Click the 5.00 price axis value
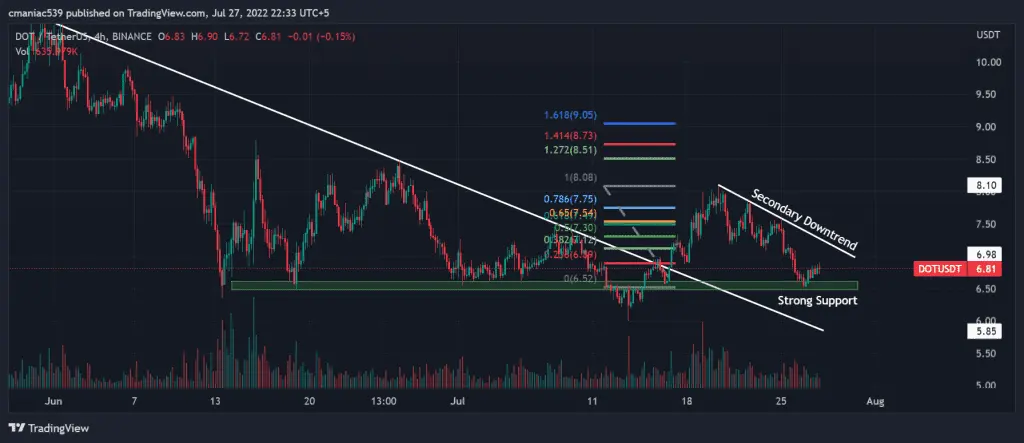This screenshot has height=443, width=1024. pos(986,385)
